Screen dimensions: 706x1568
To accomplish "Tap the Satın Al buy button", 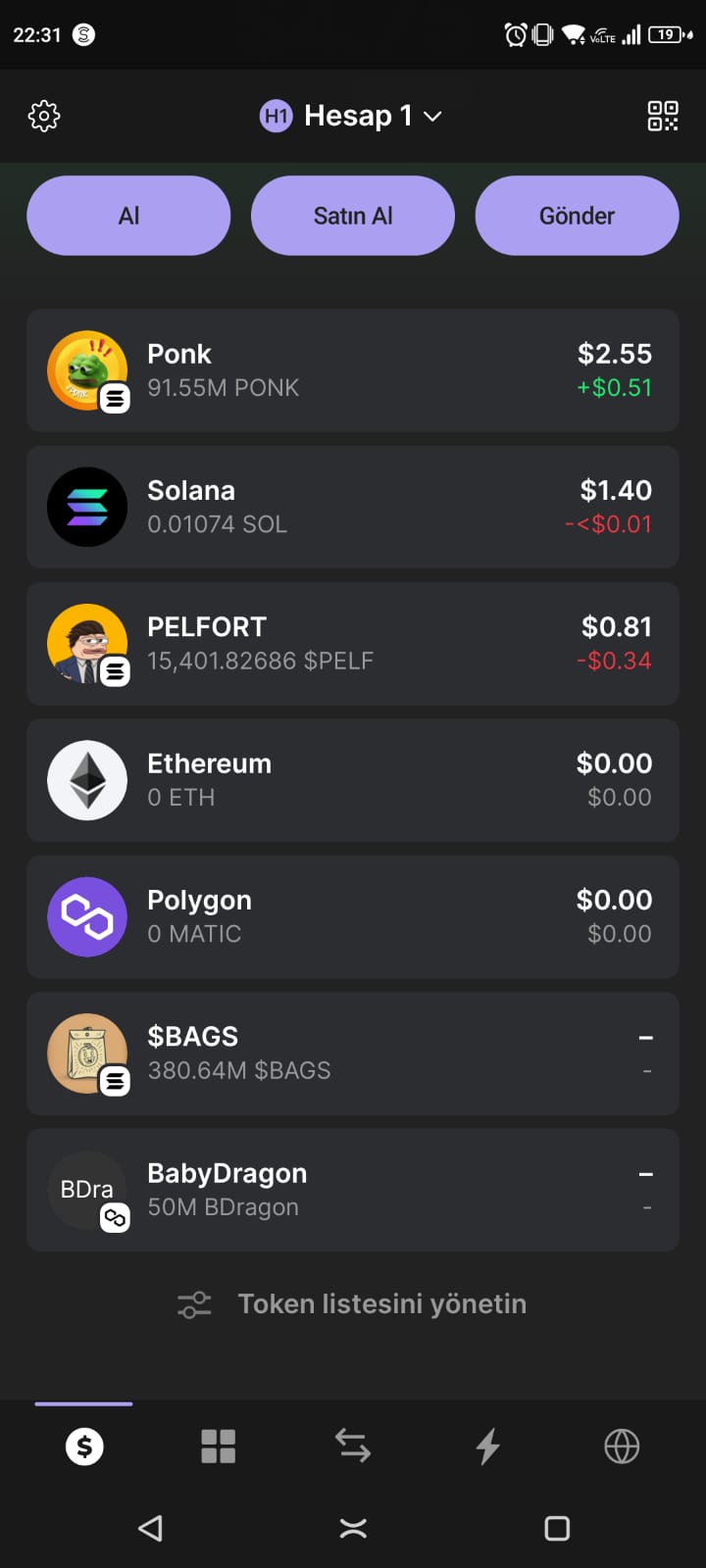I will pyautogui.click(x=353, y=216).
